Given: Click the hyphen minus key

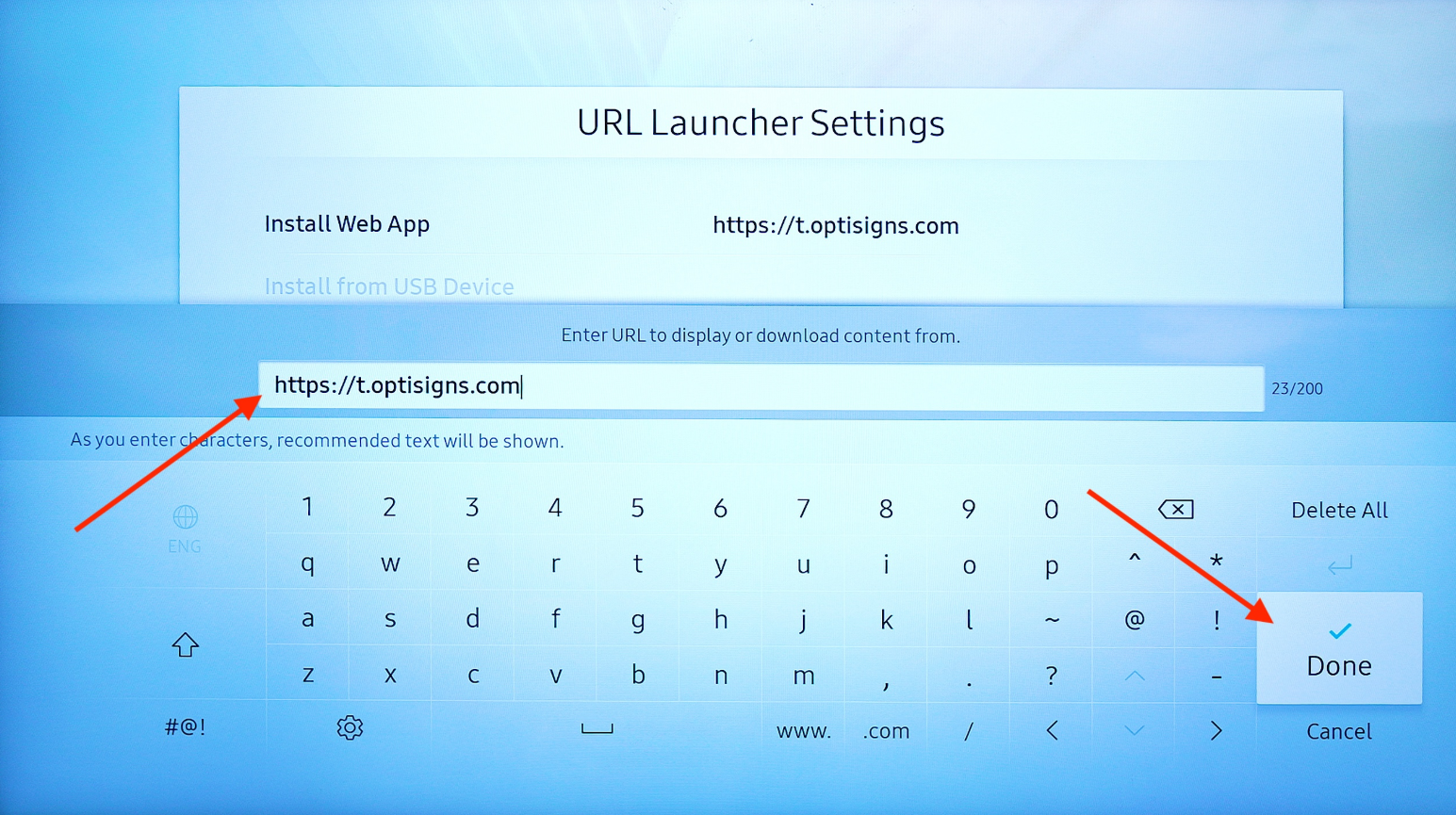Looking at the screenshot, I should click(x=1217, y=676).
